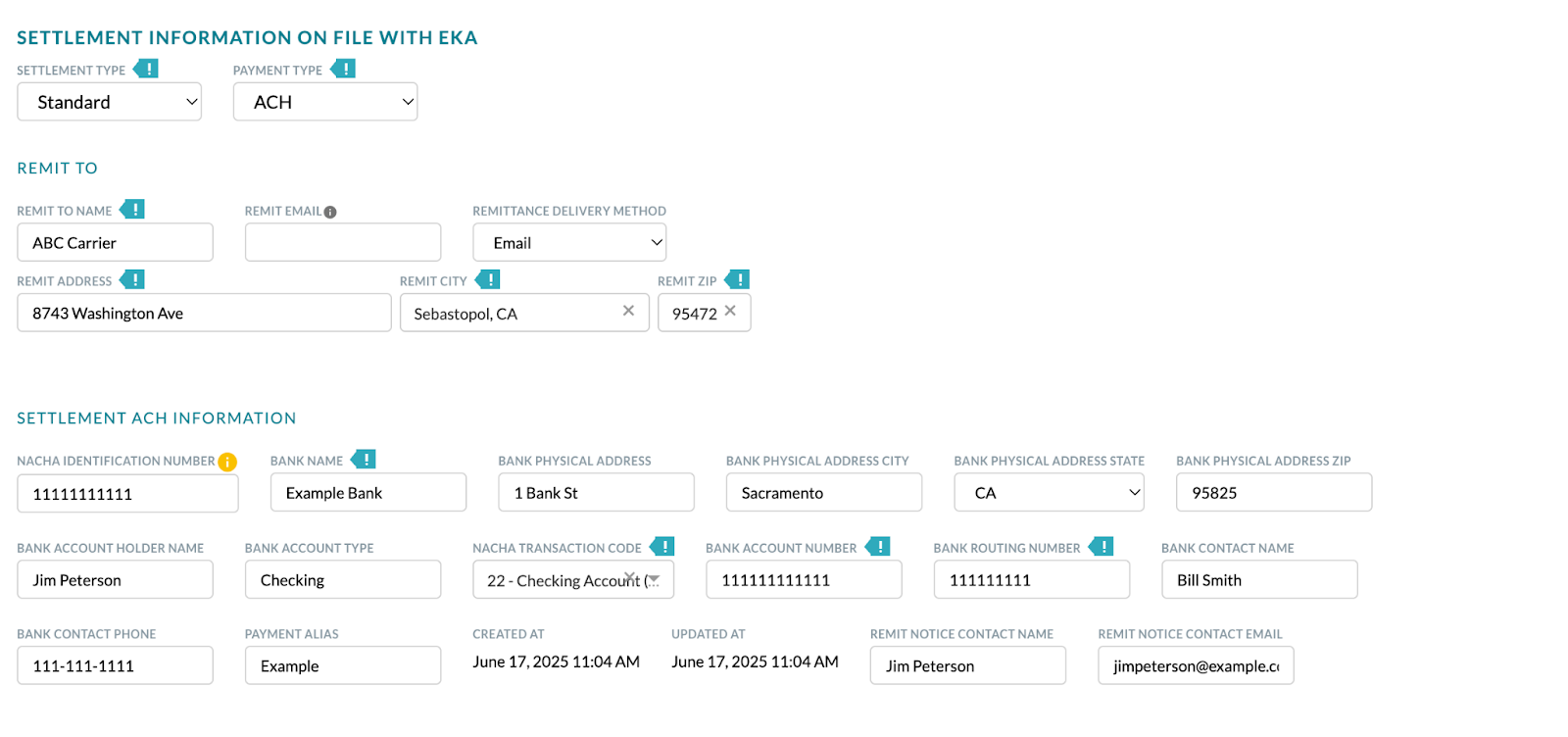This screenshot has width=1568, height=737.
Task: Open the Remit Zip combo box showing 95472
Action: (704, 313)
